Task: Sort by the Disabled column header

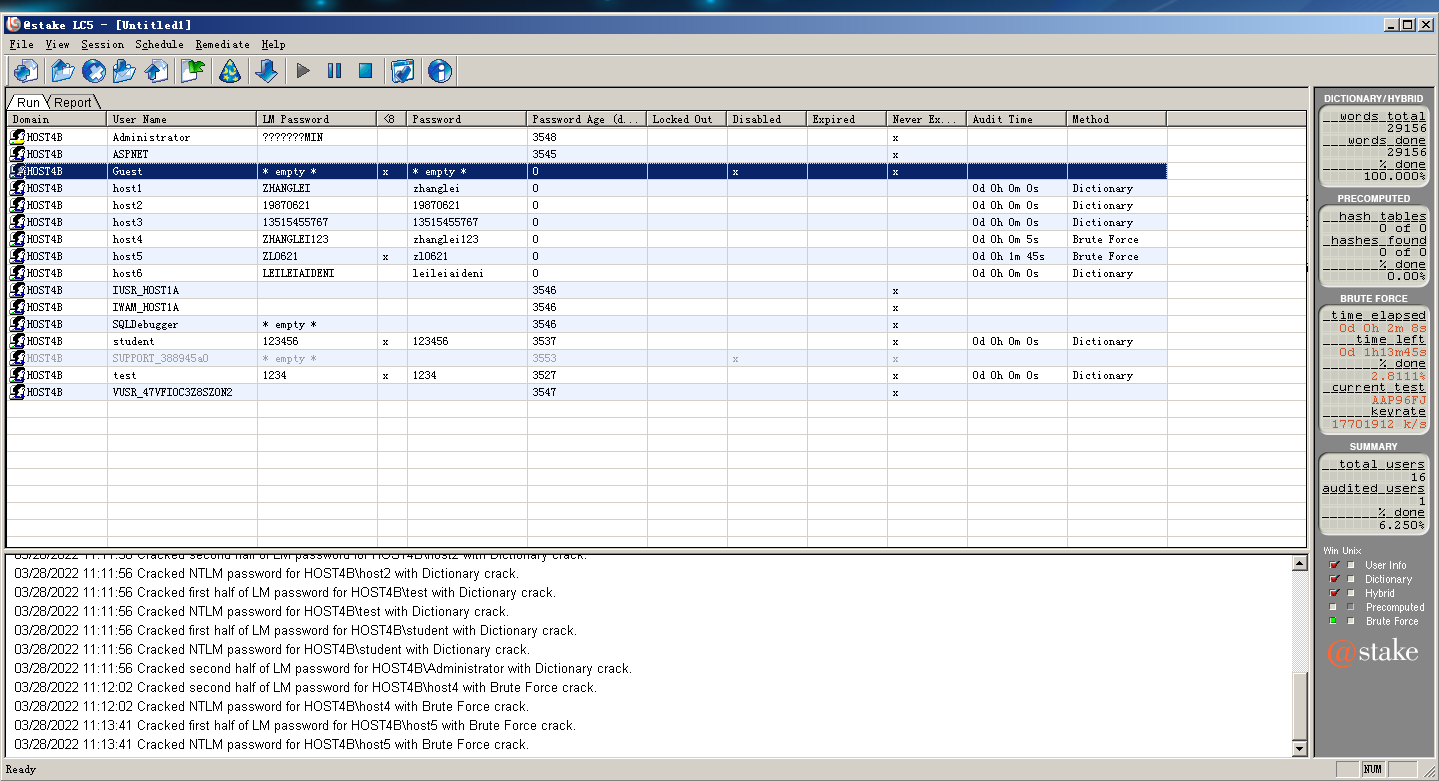Action: point(767,119)
